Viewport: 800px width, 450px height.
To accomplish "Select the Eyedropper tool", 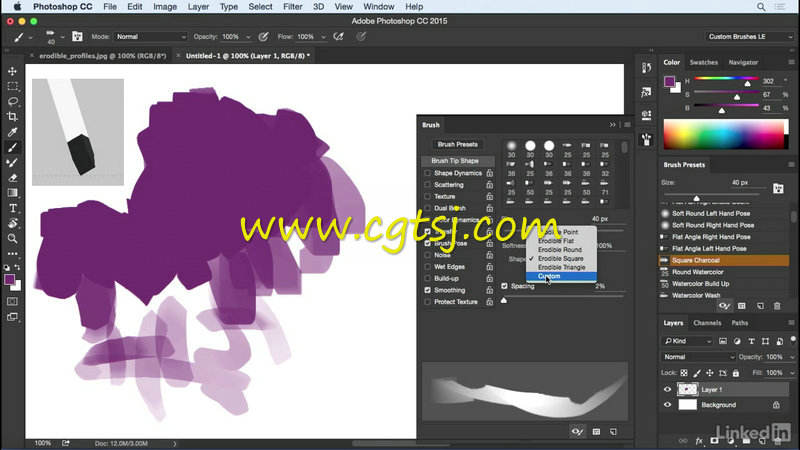I will point(12,132).
